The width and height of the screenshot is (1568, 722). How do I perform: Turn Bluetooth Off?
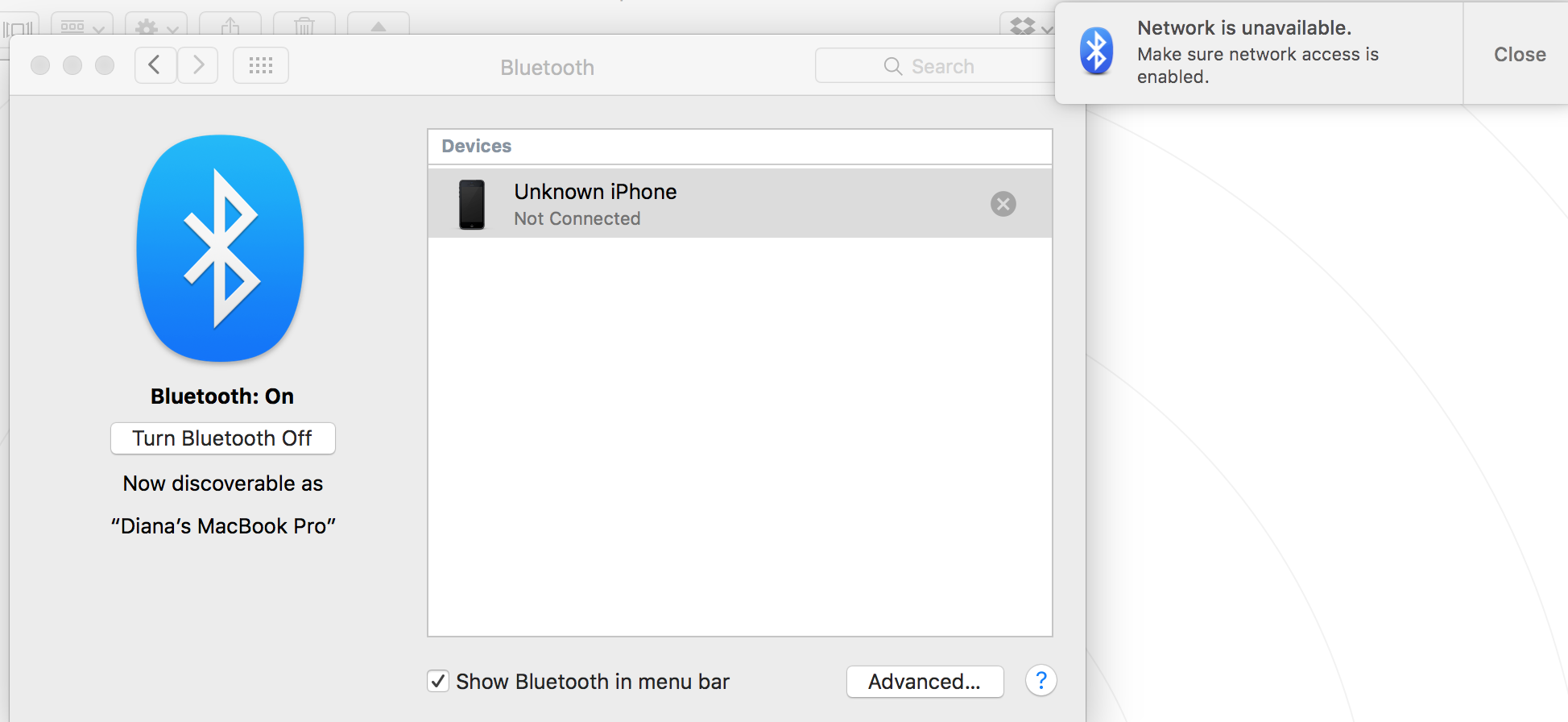tap(223, 438)
